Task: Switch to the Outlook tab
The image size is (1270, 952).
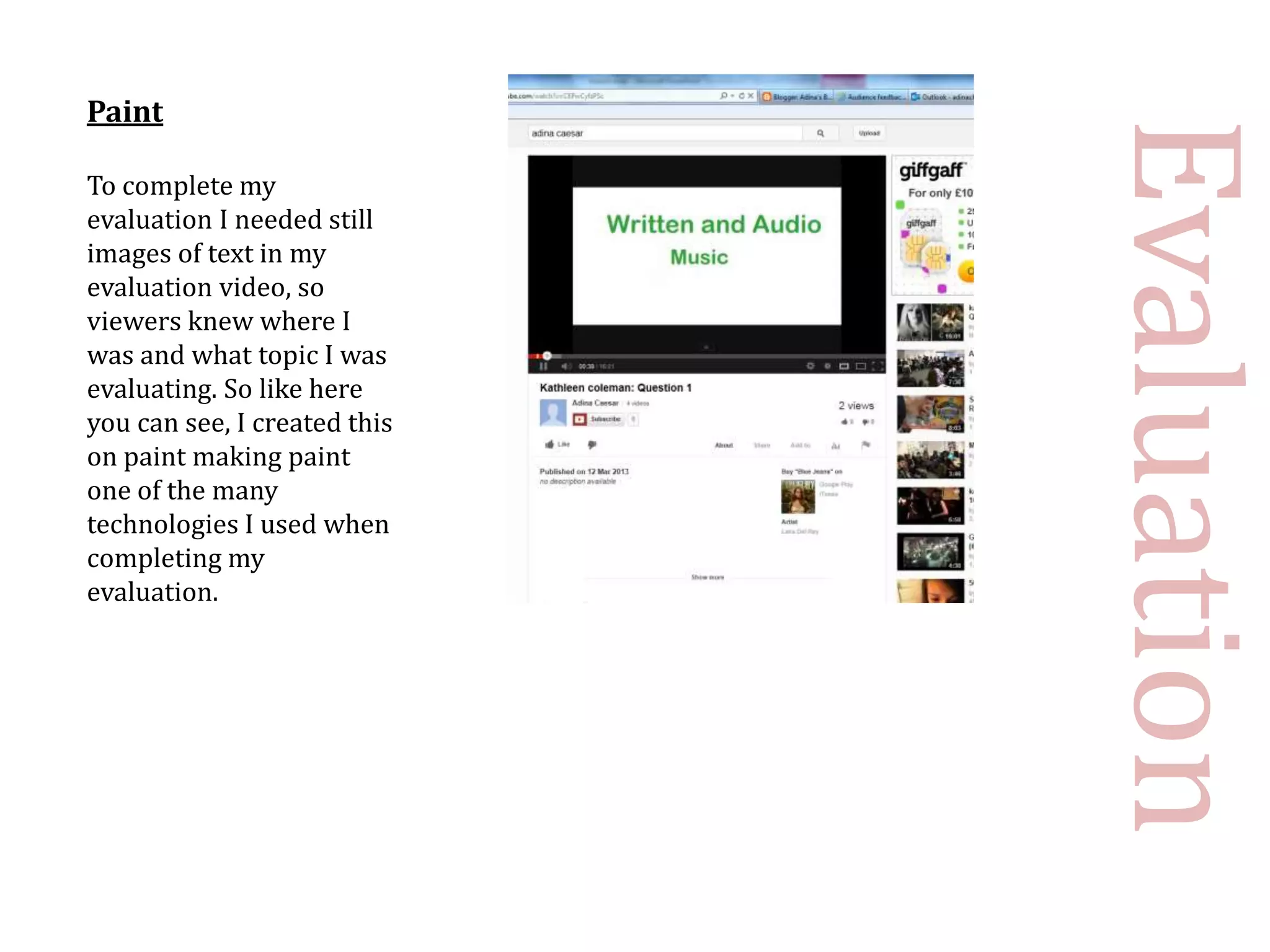Action: [x=942, y=97]
